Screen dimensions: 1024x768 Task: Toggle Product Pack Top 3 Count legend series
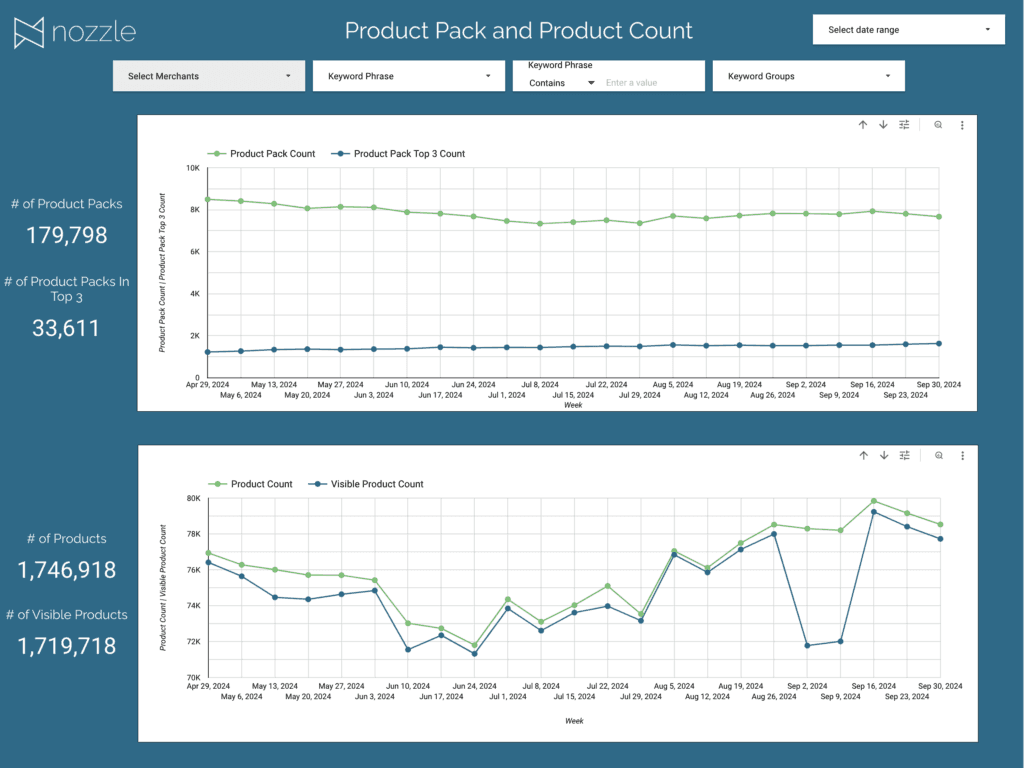pyautogui.click(x=398, y=153)
